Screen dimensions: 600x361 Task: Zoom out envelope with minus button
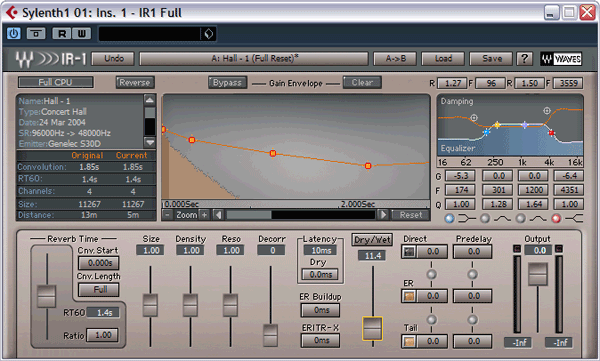[x=167, y=215]
